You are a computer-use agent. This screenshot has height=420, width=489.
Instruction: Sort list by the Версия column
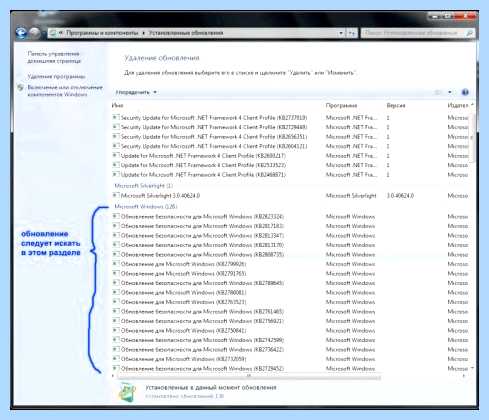396,105
